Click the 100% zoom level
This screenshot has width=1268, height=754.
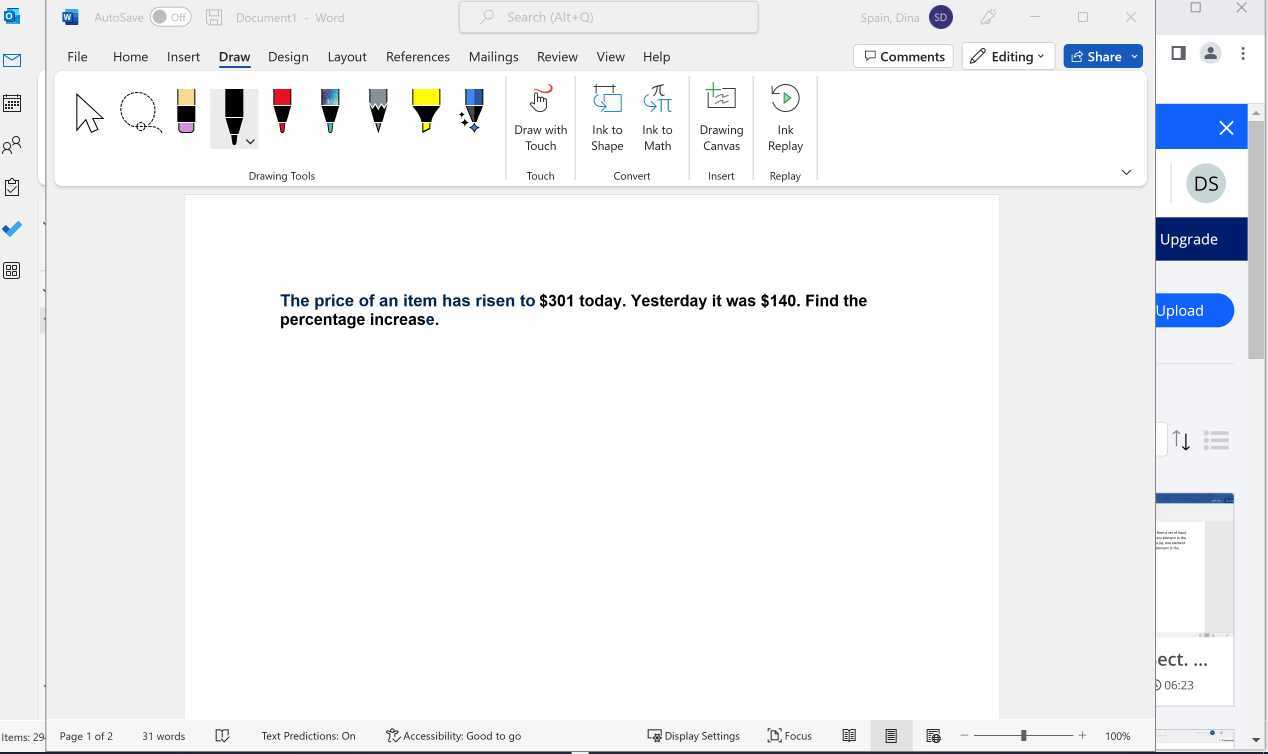tap(1117, 736)
